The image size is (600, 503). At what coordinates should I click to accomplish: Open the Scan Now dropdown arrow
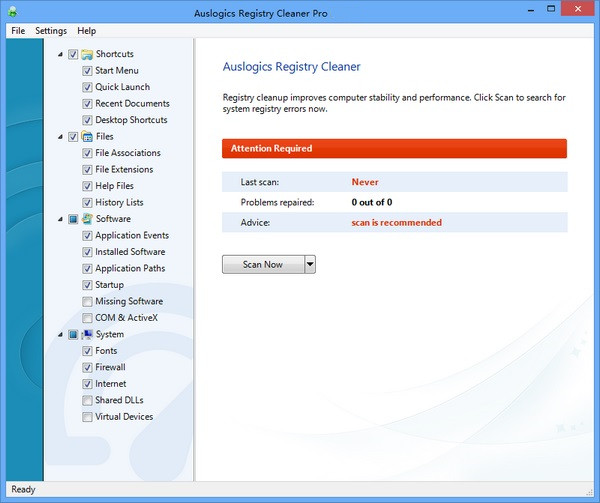tap(310, 264)
